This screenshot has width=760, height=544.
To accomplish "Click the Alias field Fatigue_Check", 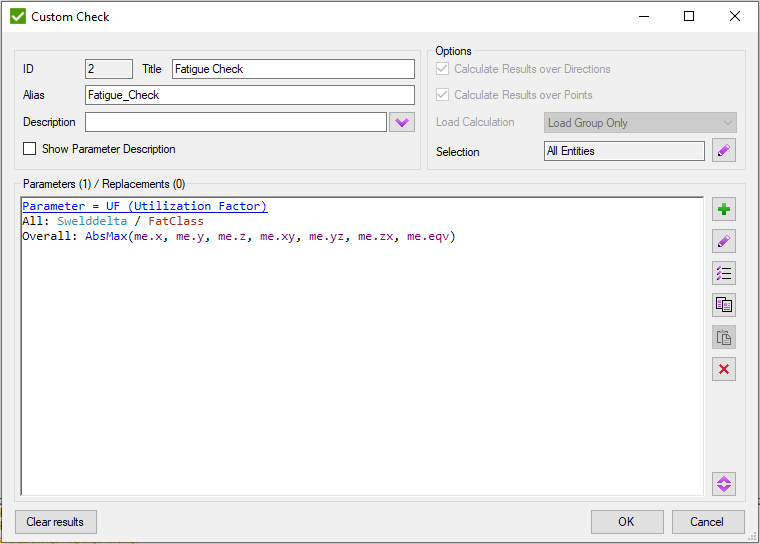I will pyautogui.click(x=250, y=95).
